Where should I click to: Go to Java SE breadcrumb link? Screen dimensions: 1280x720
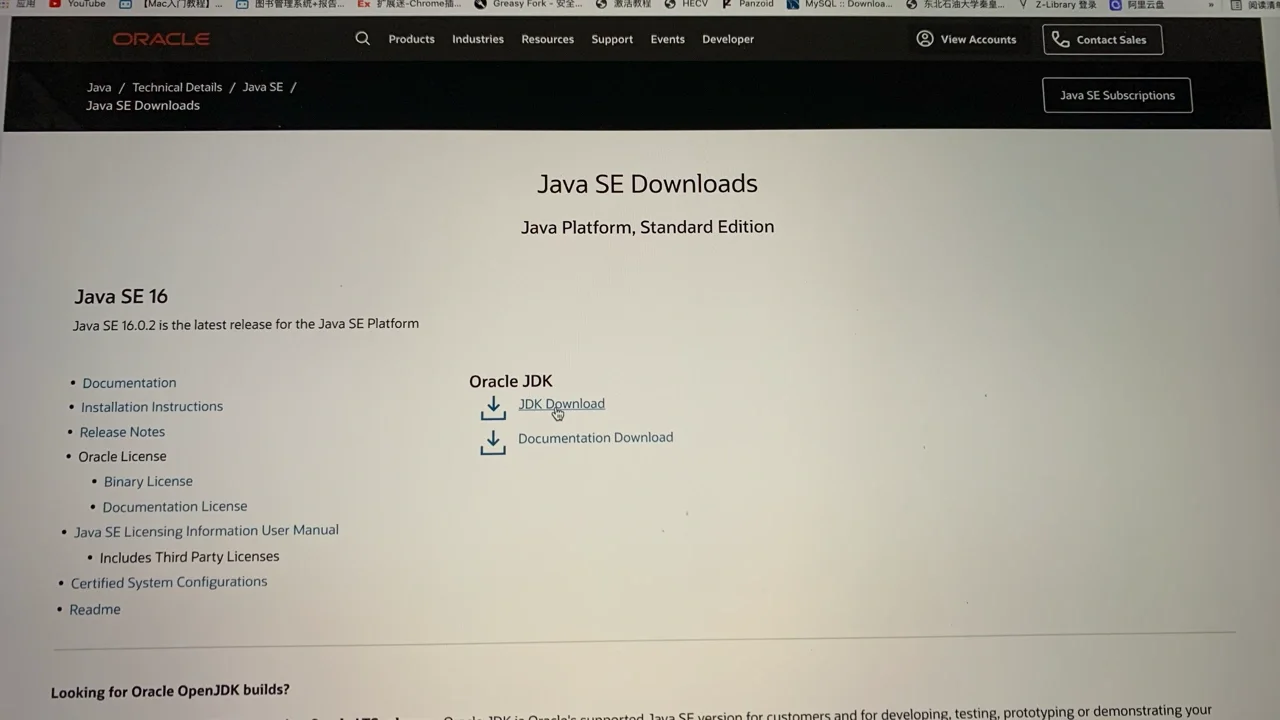click(x=263, y=87)
